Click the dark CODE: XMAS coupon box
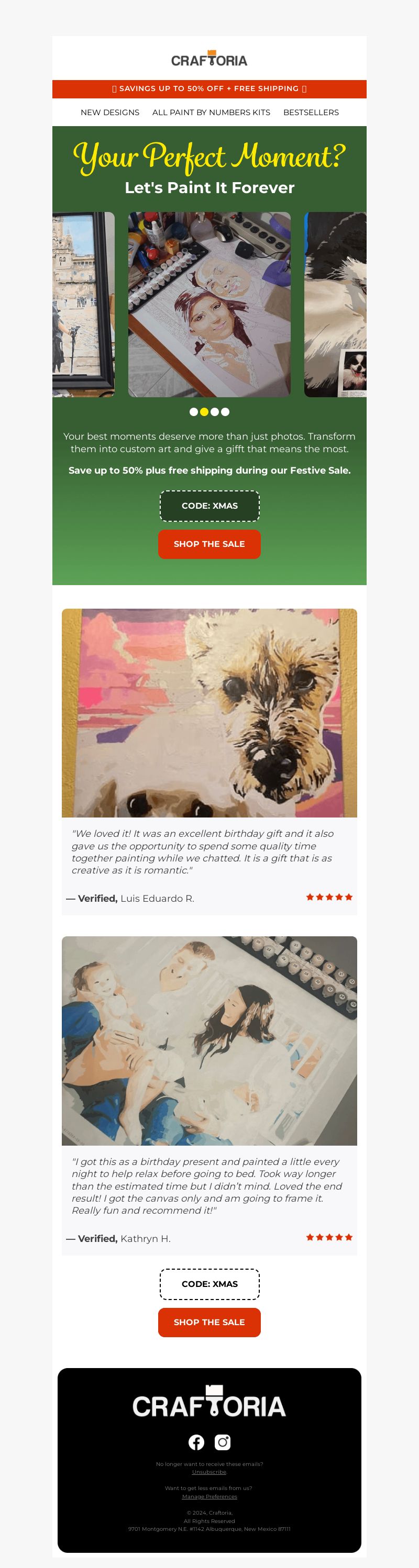Image resolution: width=419 pixels, height=1568 pixels. [x=210, y=506]
